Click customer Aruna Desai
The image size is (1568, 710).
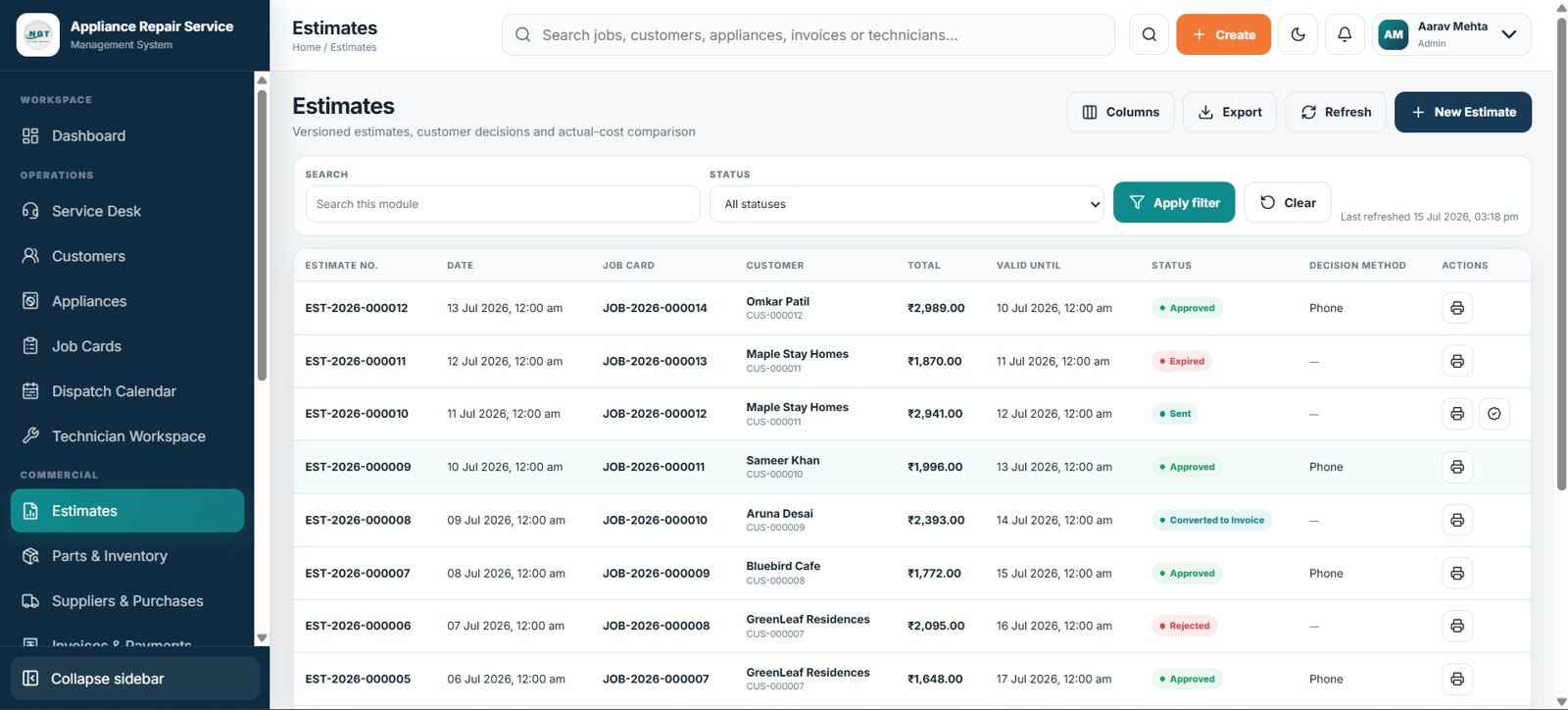coord(779,513)
